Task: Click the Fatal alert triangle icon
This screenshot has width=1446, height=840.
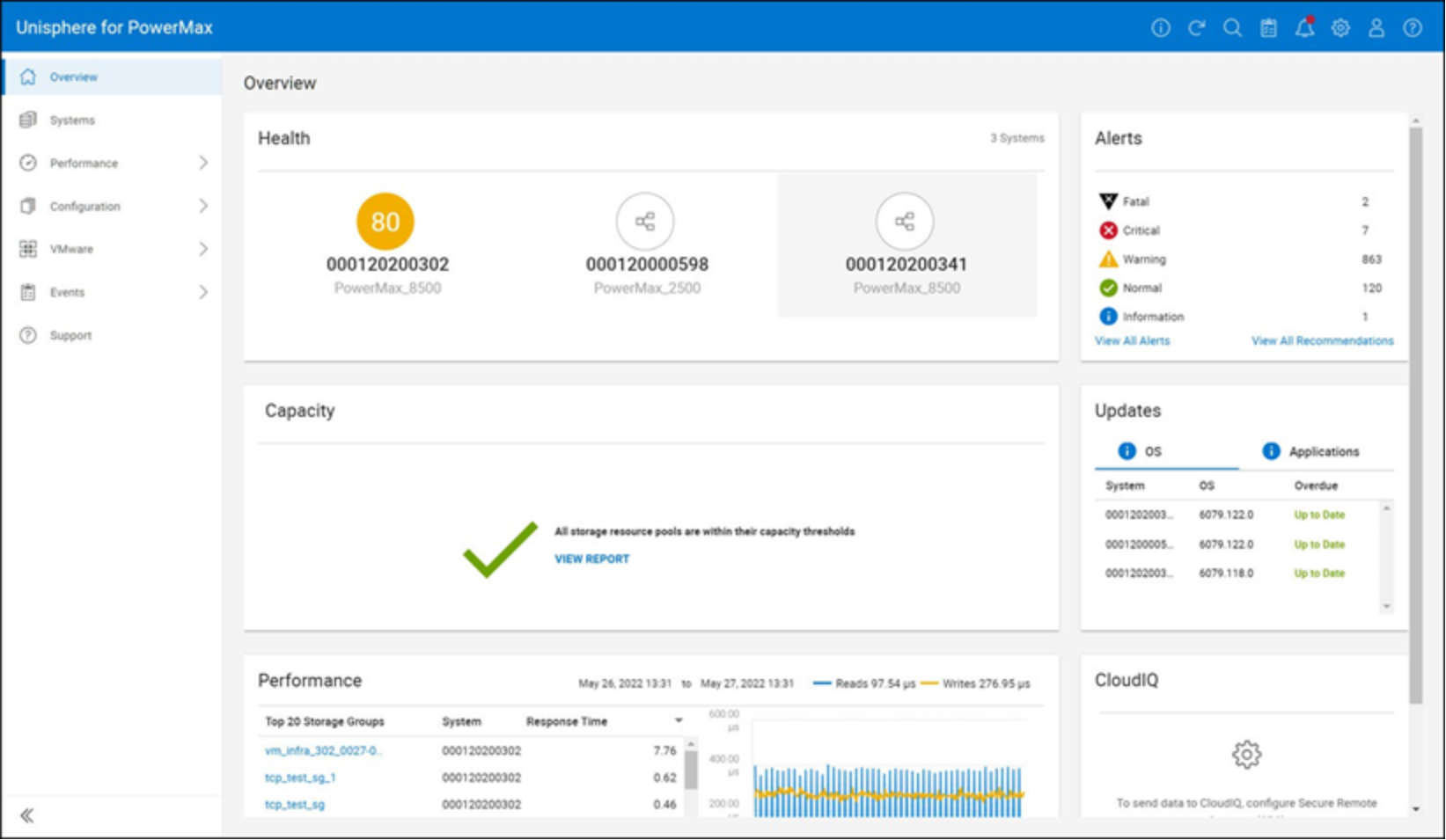Action: [x=1108, y=201]
